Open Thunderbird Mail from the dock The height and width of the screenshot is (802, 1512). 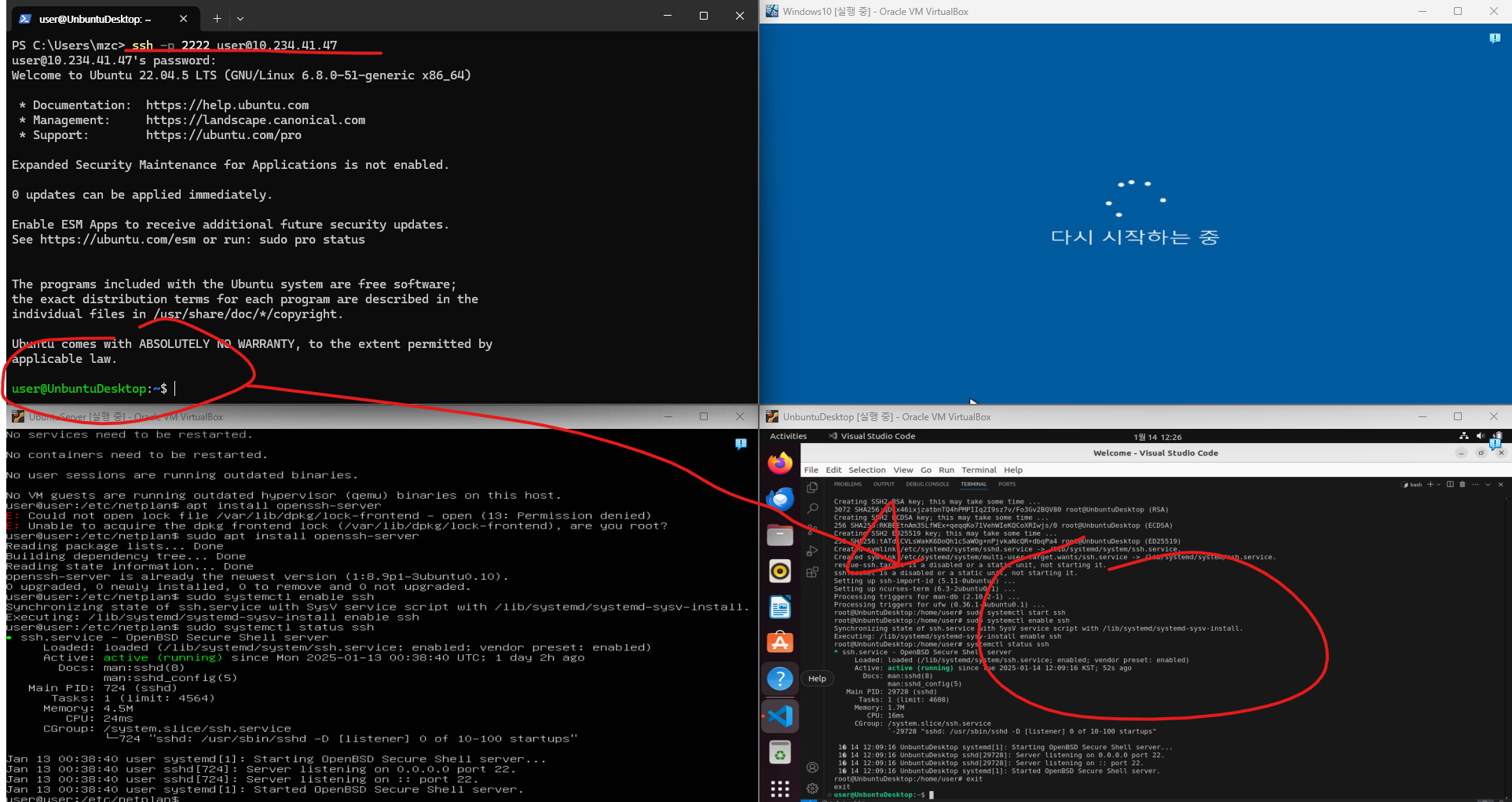tap(780, 500)
